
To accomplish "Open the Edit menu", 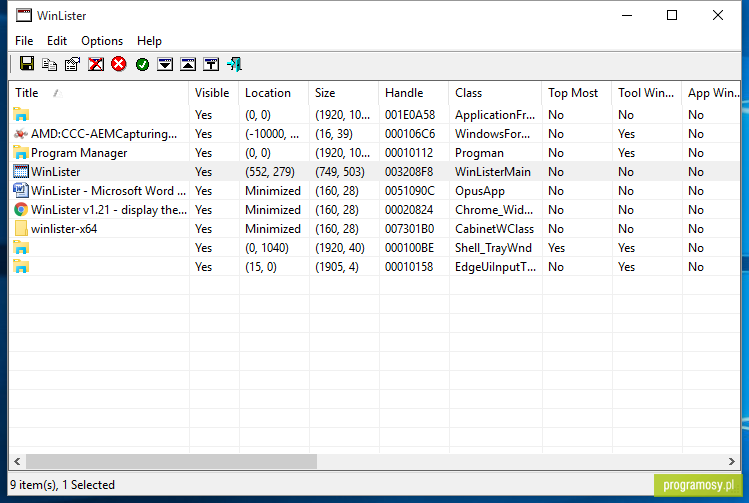I will tap(57, 41).
